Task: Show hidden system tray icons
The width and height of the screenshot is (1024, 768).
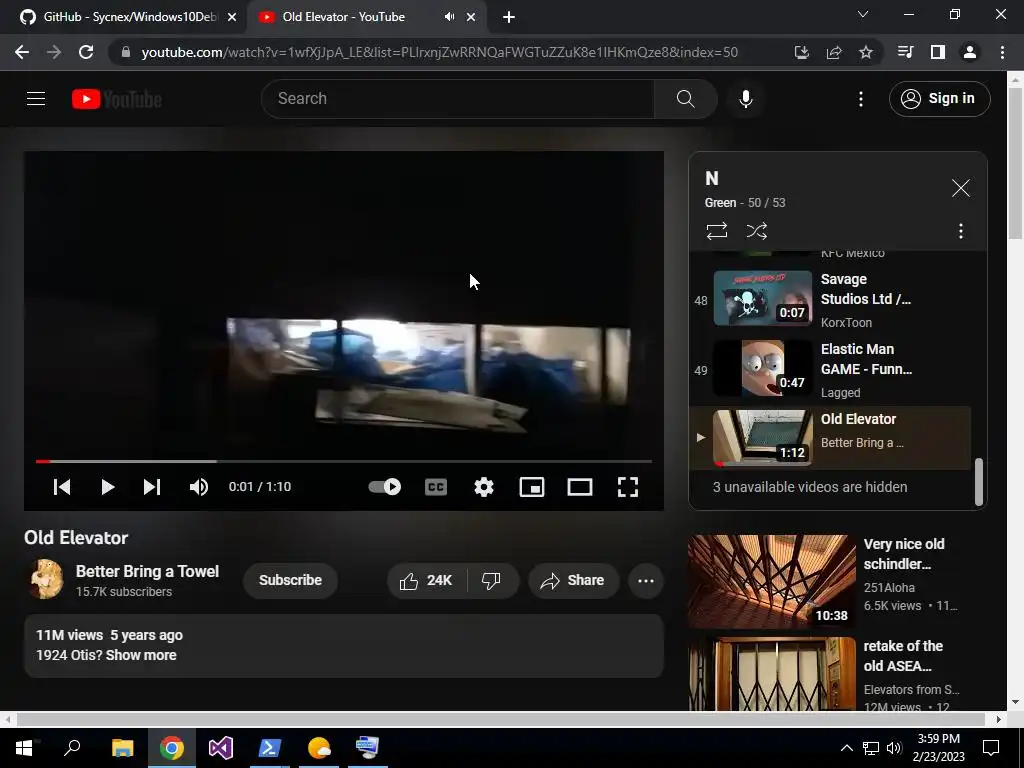Action: 846,748
